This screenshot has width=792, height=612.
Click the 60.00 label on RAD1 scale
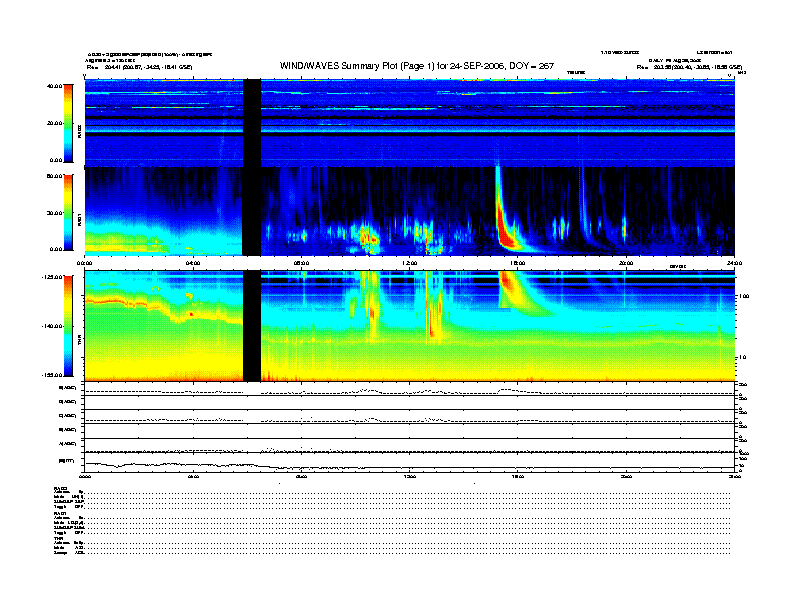(55, 176)
